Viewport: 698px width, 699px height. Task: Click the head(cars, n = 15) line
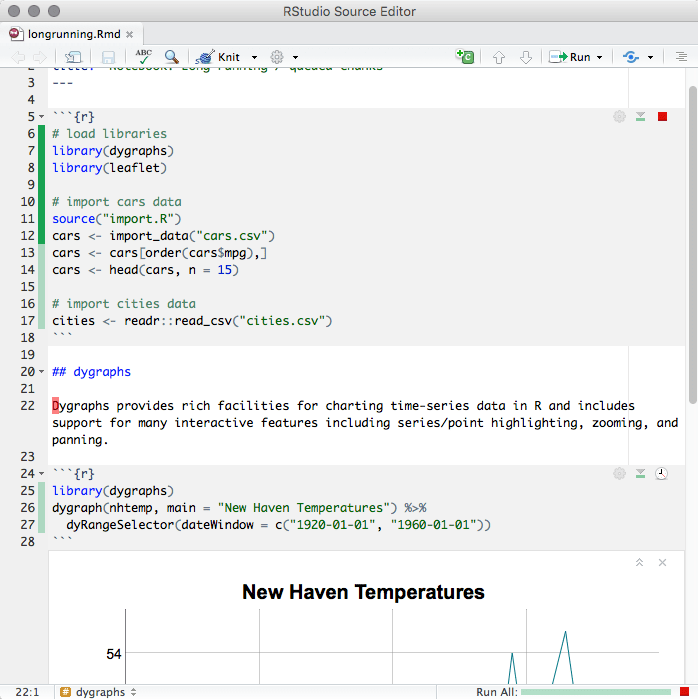[x=145, y=270]
